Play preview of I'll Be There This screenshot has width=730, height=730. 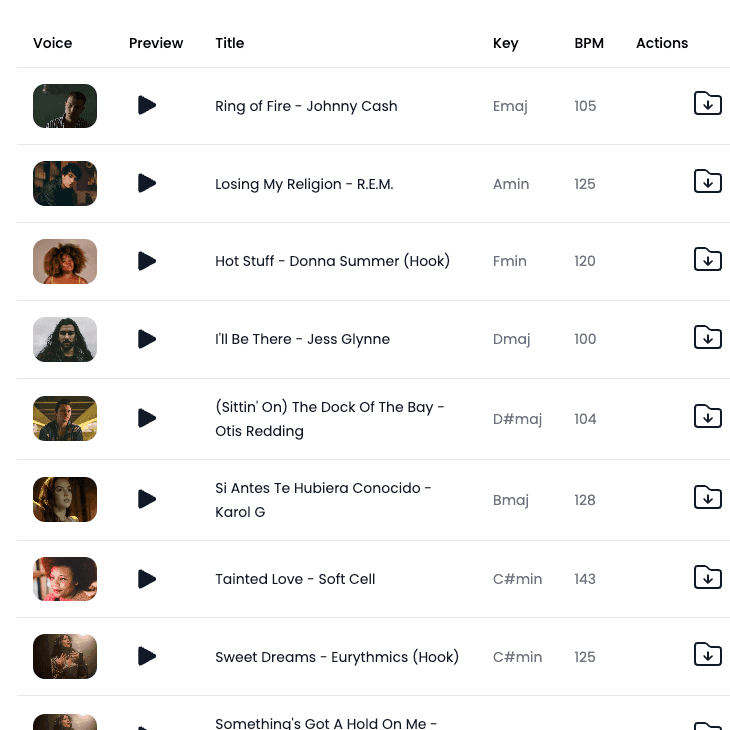tap(147, 339)
